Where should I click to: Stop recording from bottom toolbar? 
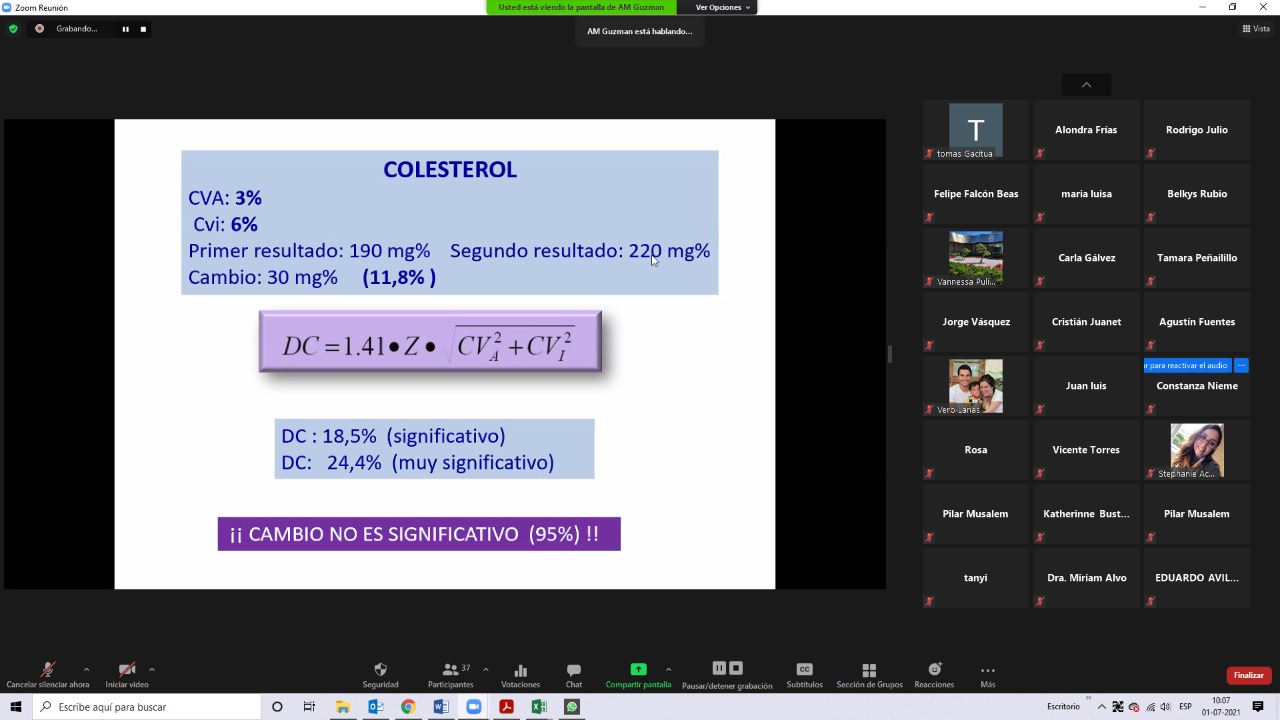(x=736, y=668)
